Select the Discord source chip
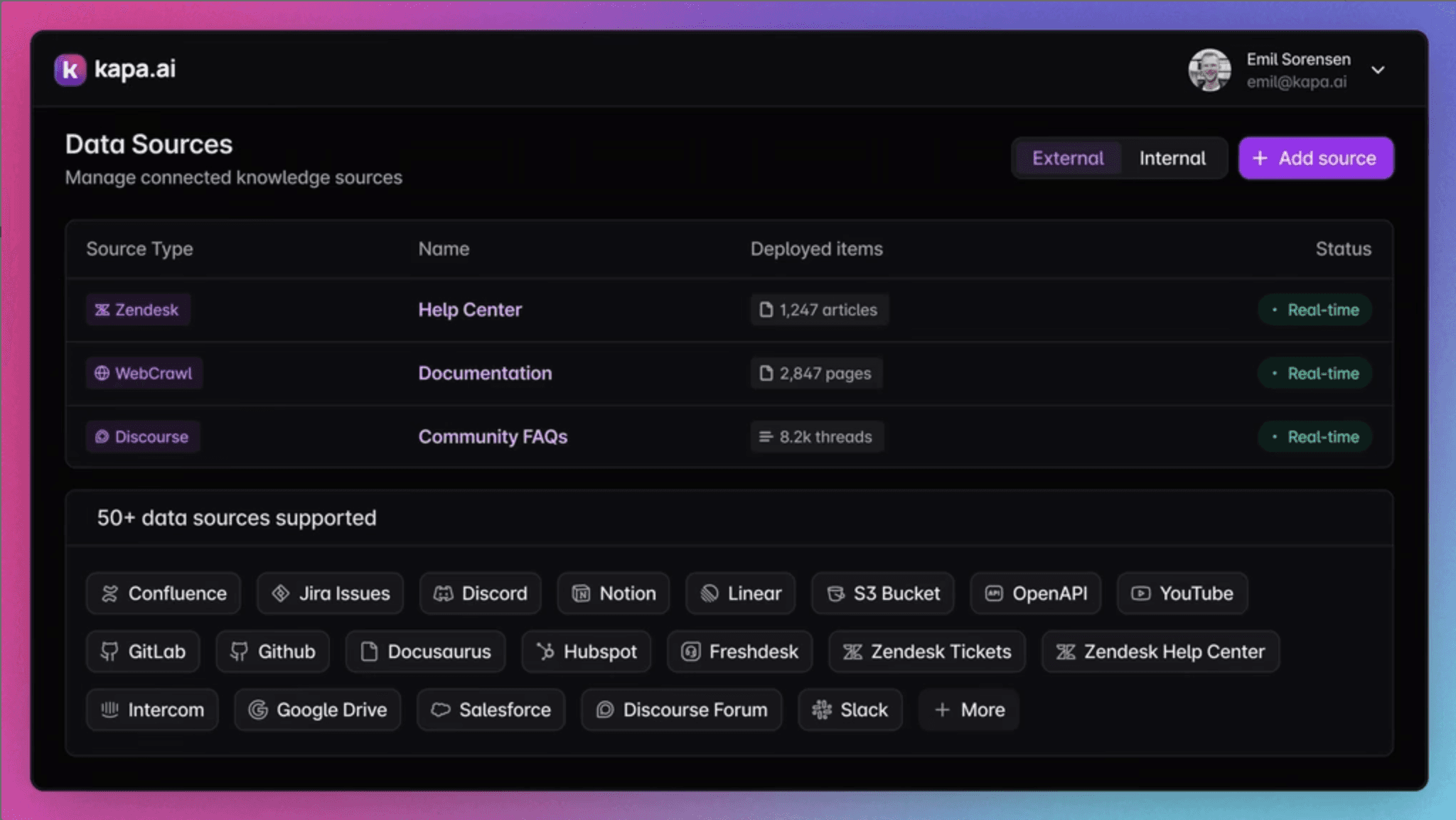The image size is (1456, 820). tap(480, 593)
